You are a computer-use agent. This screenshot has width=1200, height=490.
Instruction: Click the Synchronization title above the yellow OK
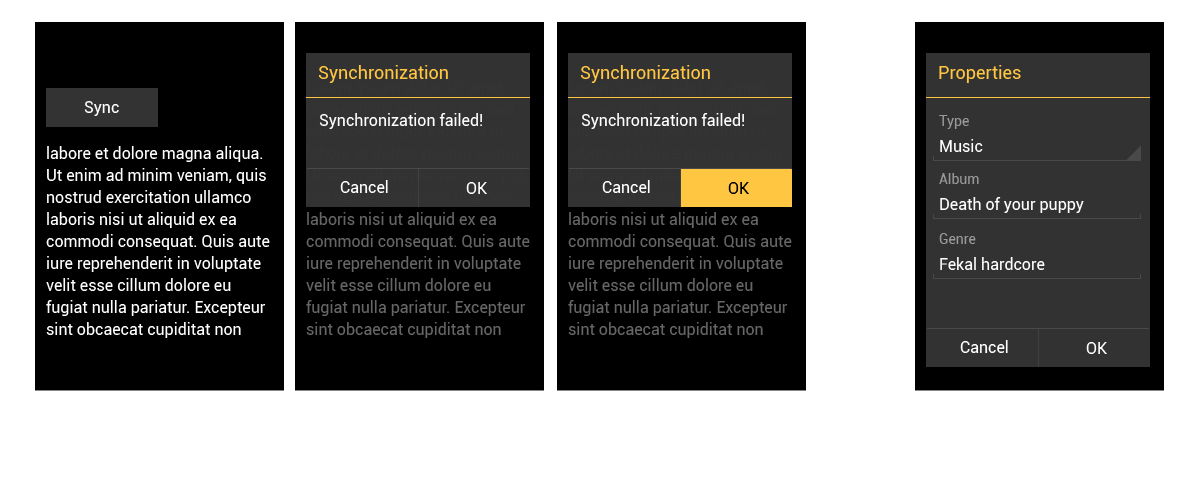click(645, 73)
